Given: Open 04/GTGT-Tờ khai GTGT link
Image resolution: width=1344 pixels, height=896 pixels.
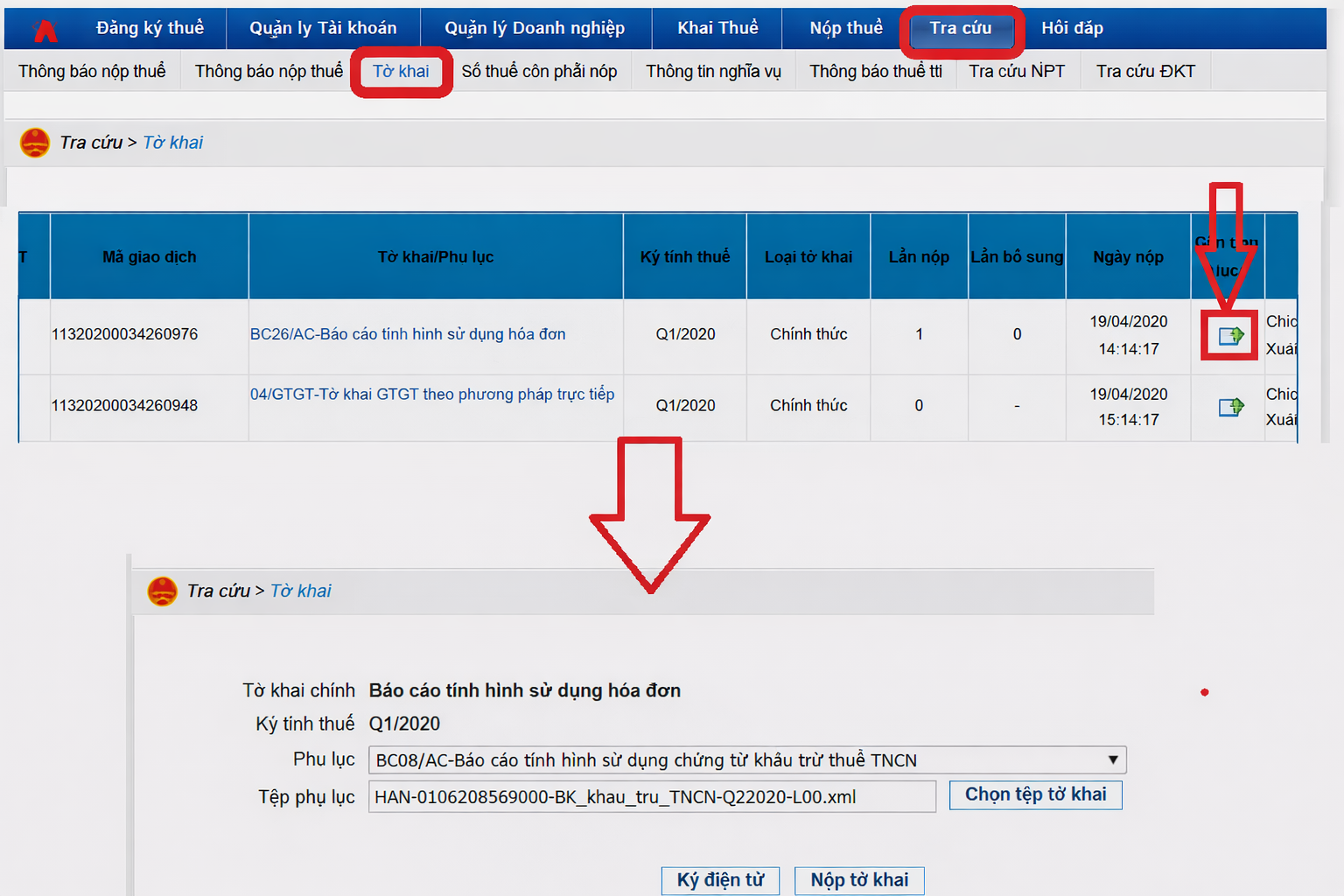Looking at the screenshot, I should (432, 395).
